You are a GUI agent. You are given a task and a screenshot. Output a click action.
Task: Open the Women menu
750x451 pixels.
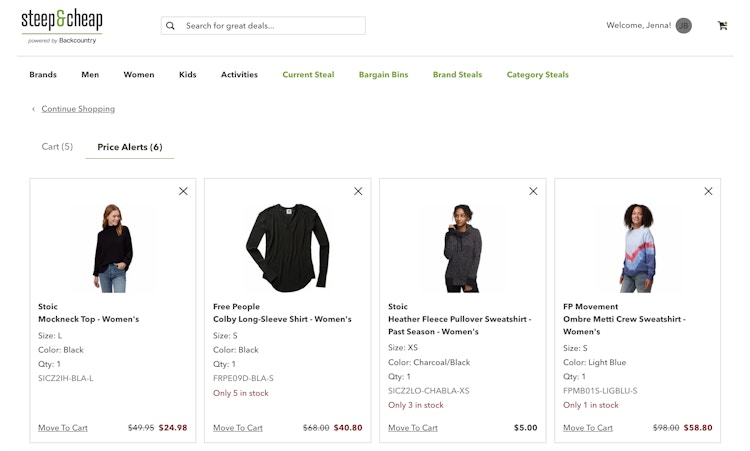pyautogui.click(x=139, y=75)
